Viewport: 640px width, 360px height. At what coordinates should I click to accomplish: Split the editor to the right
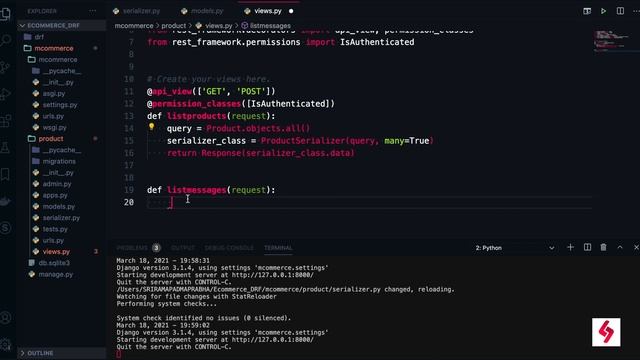pyautogui.click(x=620, y=11)
